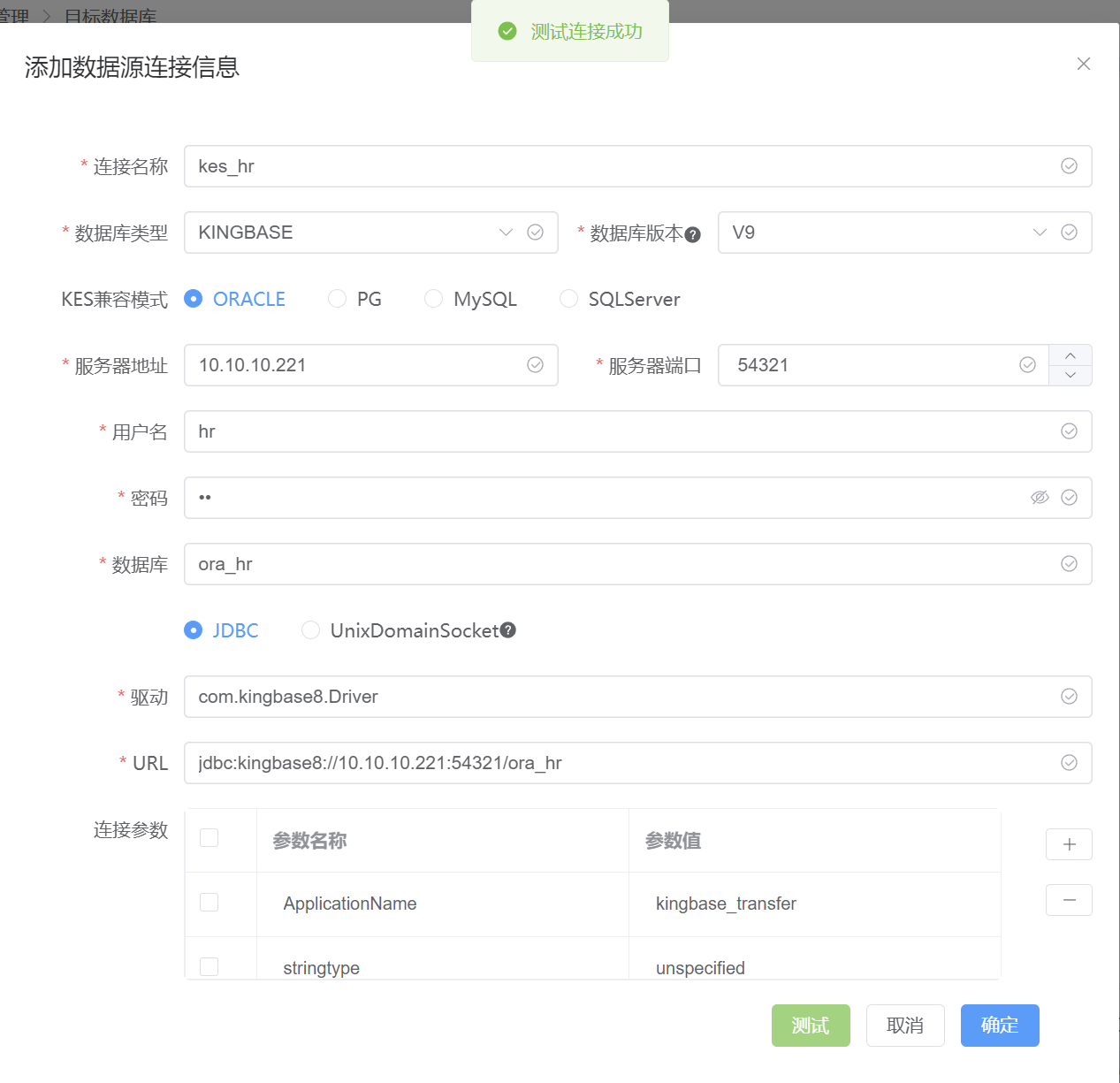Select UnixDomainSocket connection type
The height and width of the screenshot is (1083, 1120).
tap(400, 630)
